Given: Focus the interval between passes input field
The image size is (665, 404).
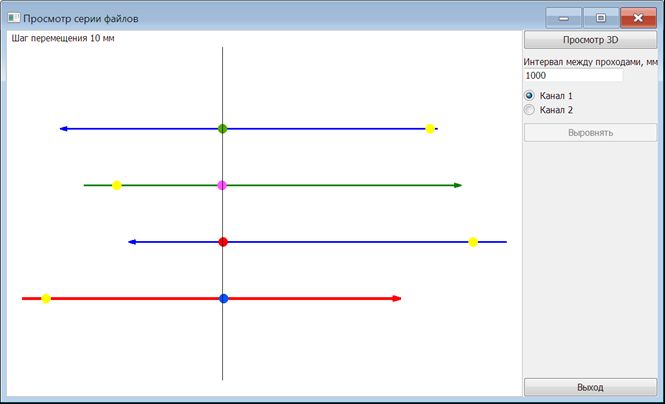Looking at the screenshot, I should [573, 75].
